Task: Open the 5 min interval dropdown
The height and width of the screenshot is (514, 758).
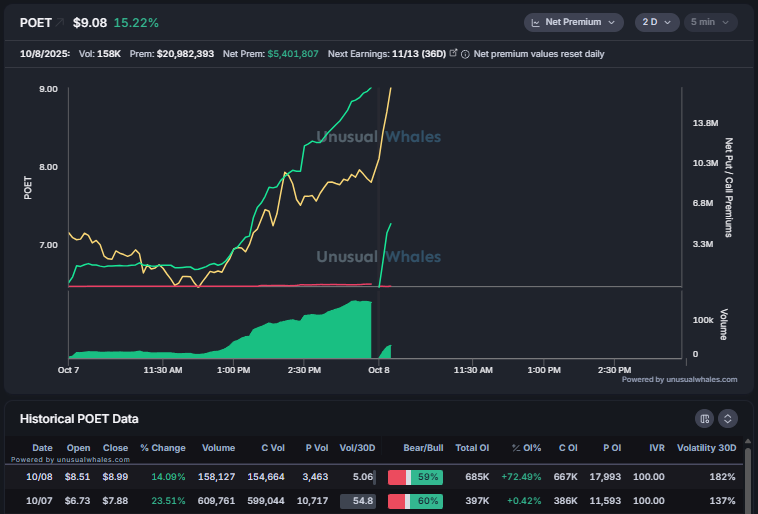Action: [710, 22]
